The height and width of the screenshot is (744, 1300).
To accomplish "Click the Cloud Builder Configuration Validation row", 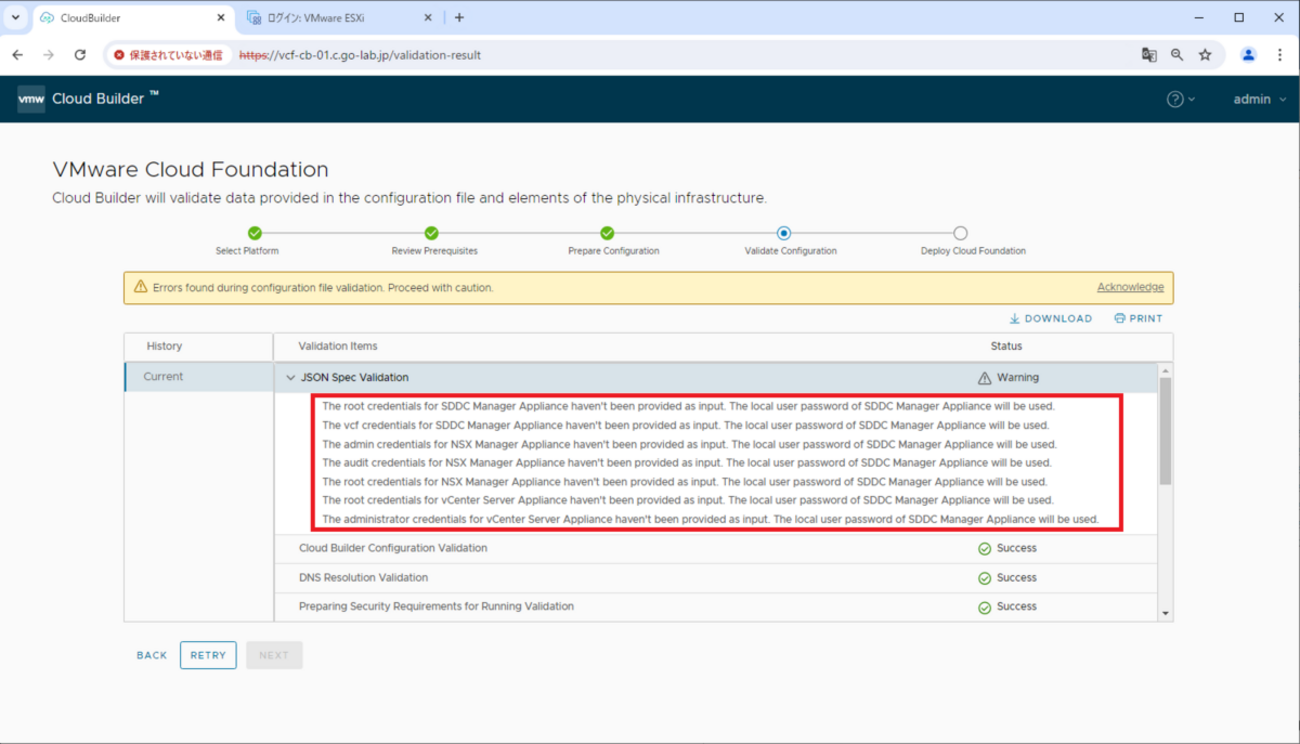I will coord(716,548).
